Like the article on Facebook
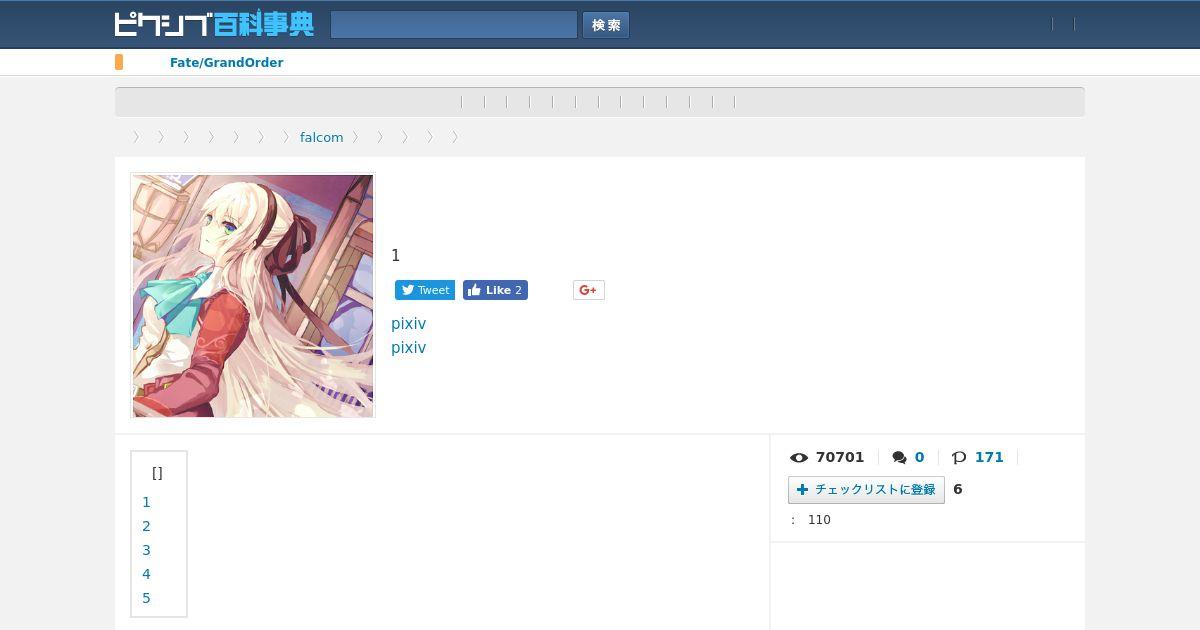Viewport: 1200px width, 630px height. pyautogui.click(x=495, y=290)
